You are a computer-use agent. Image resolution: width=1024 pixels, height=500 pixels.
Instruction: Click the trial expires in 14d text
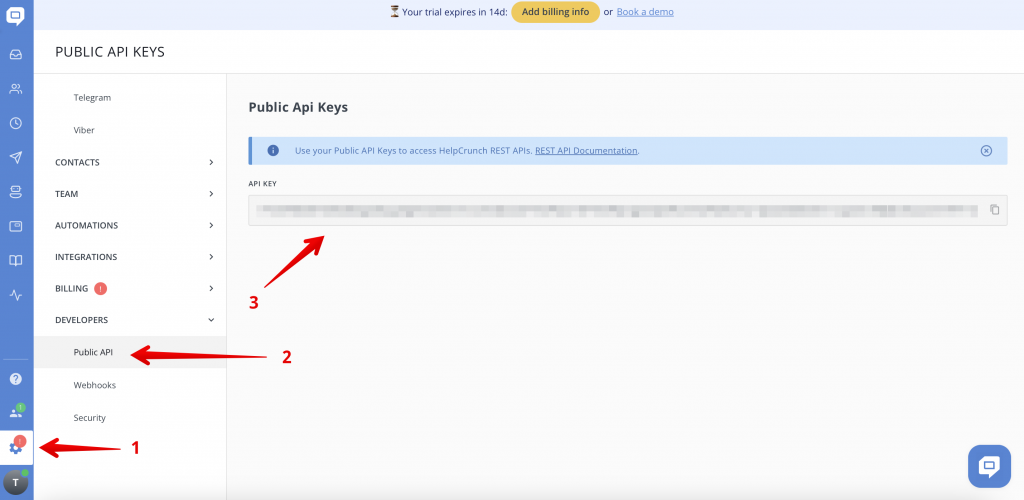click(x=455, y=12)
